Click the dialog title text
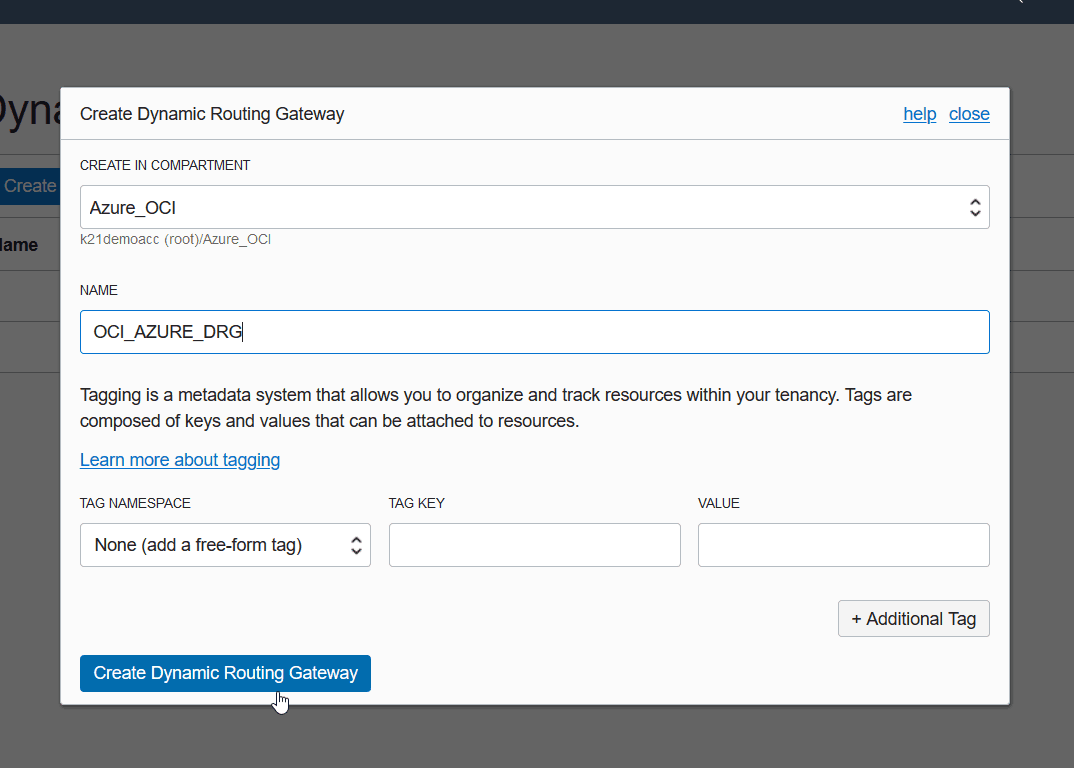This screenshot has width=1074, height=768. pos(212,114)
